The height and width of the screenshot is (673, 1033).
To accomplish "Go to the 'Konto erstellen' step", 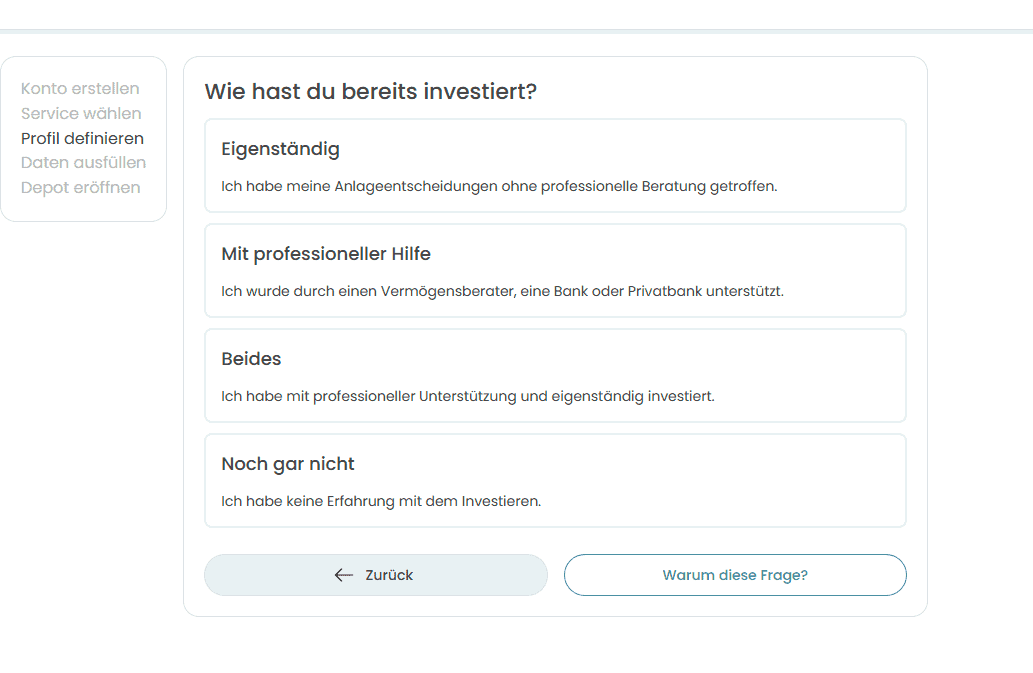I will pyautogui.click(x=80, y=89).
